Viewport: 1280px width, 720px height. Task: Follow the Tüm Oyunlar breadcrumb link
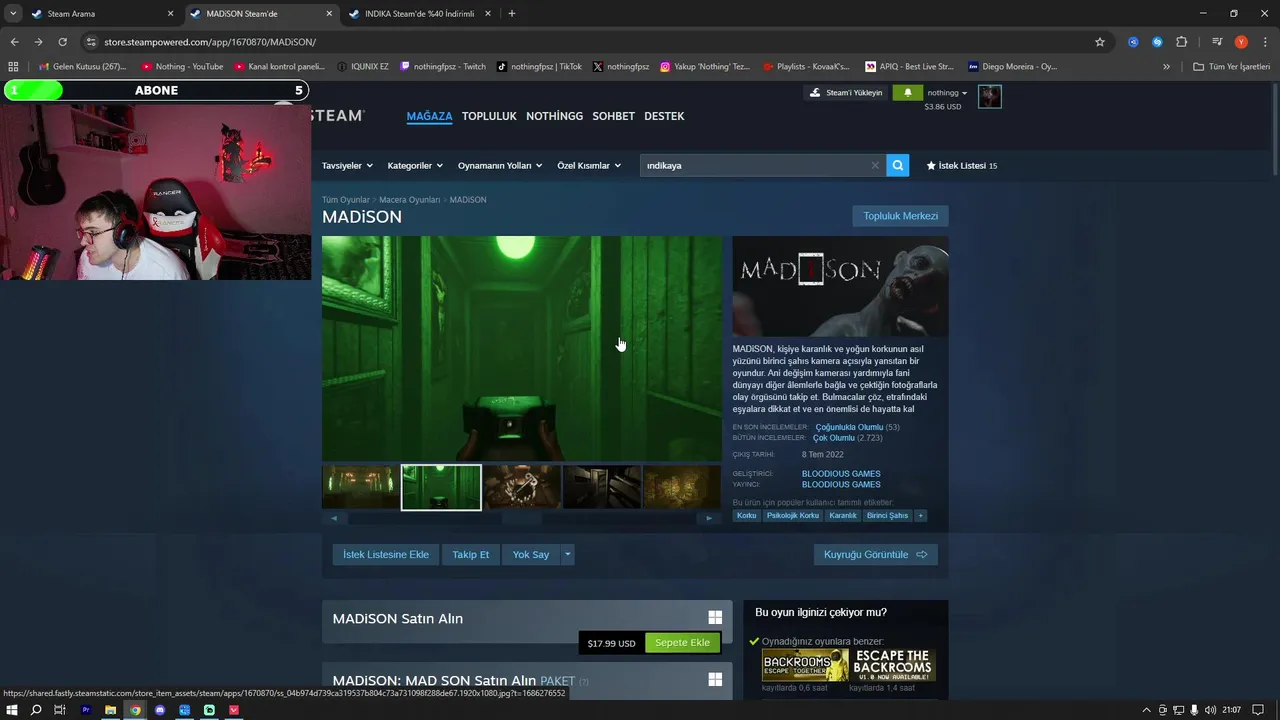[346, 200]
